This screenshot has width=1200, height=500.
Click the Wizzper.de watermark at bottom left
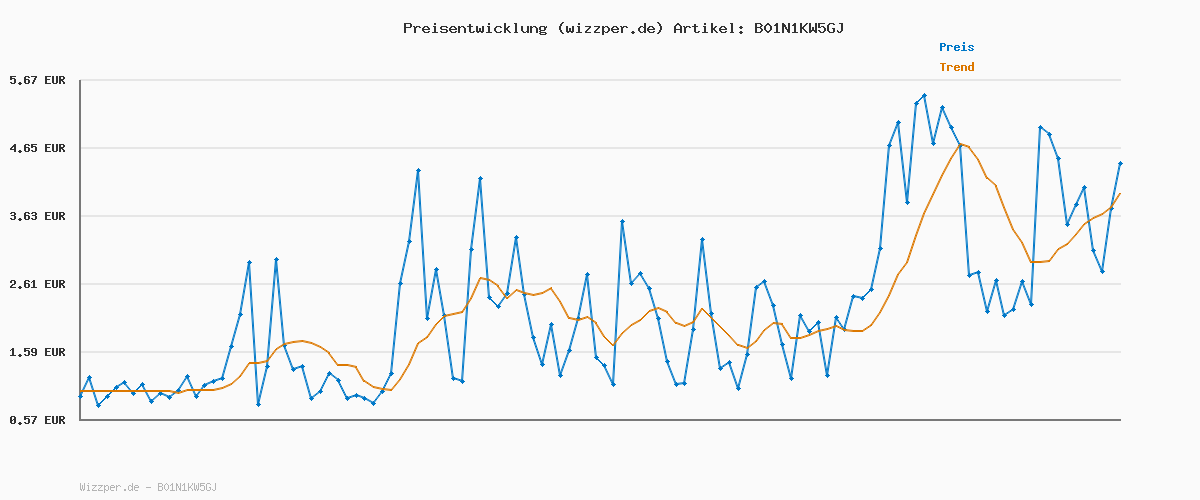pyautogui.click(x=148, y=487)
